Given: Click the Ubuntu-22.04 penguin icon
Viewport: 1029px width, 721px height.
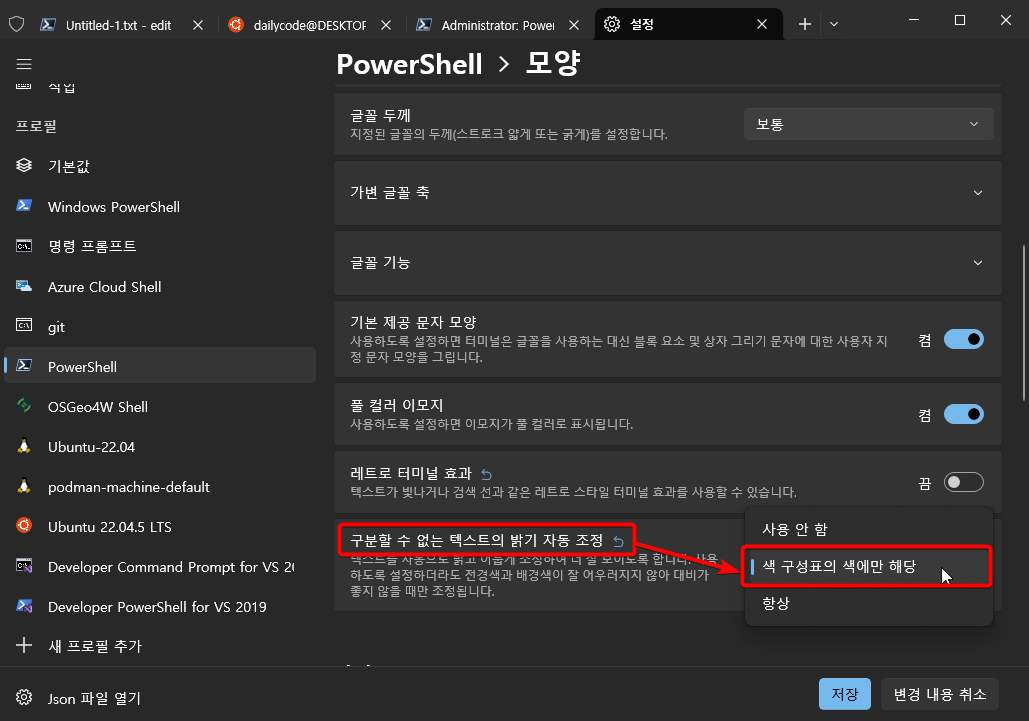Looking at the screenshot, I should click(24, 446).
